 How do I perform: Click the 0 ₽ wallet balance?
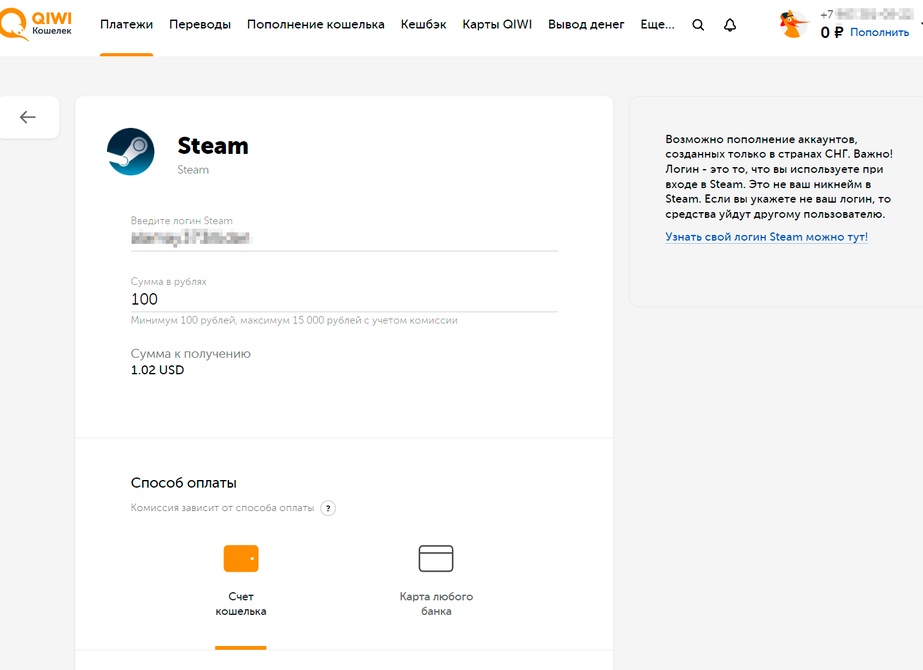[832, 32]
